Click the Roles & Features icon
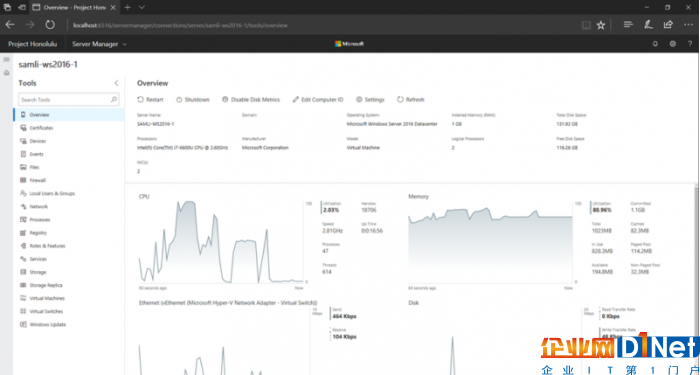 click(x=23, y=246)
